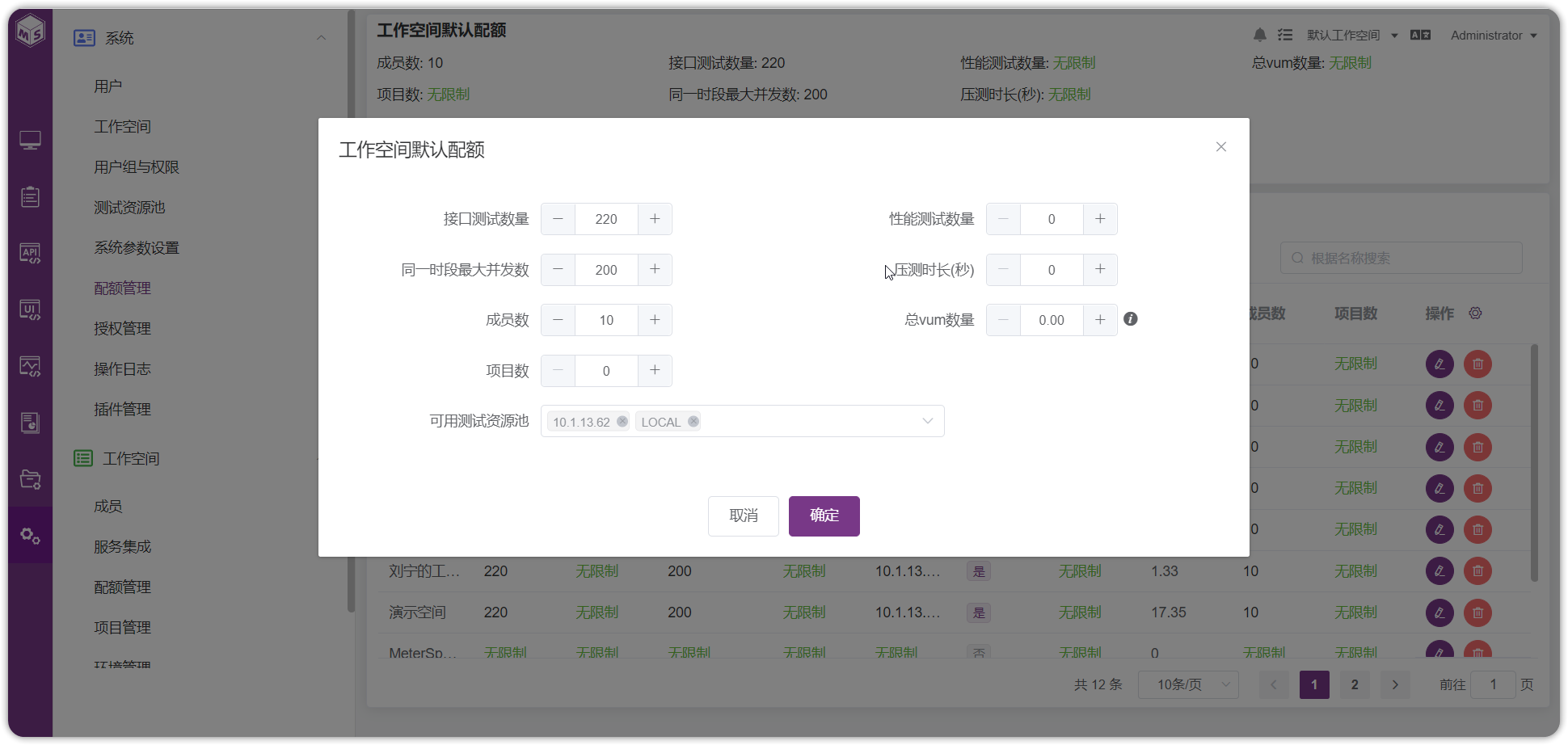
Task: Click the 取消 cancel button
Action: (743, 516)
